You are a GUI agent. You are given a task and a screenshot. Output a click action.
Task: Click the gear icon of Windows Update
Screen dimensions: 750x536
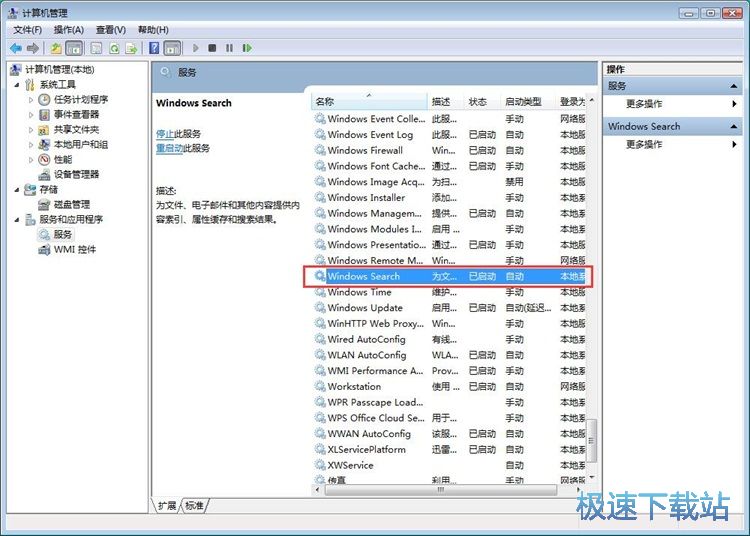pos(320,307)
